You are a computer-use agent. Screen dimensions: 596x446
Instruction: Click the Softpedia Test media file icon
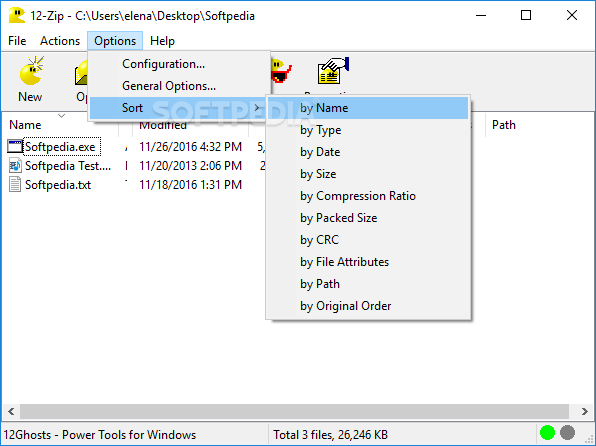click(x=15, y=166)
